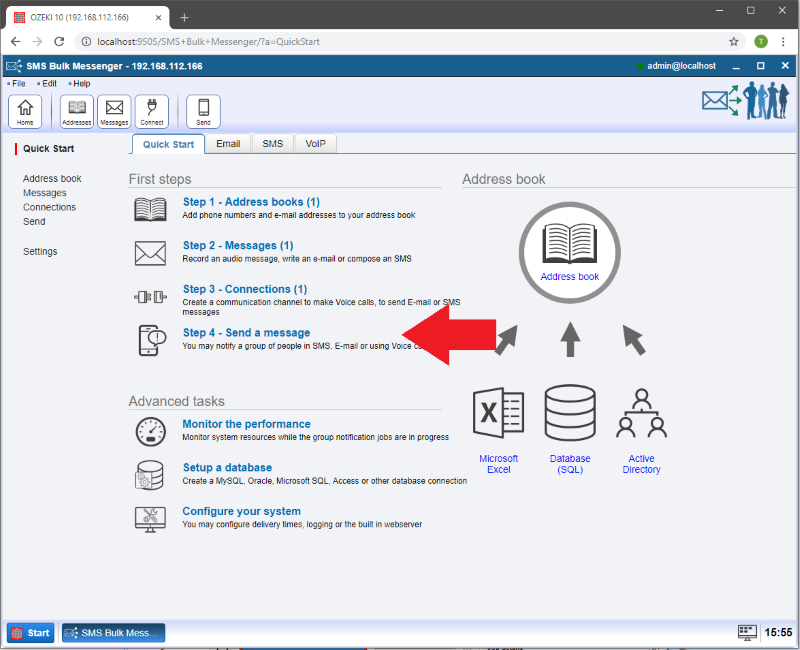
Task: Click Step 4 - Send a message
Action: pyautogui.click(x=246, y=333)
